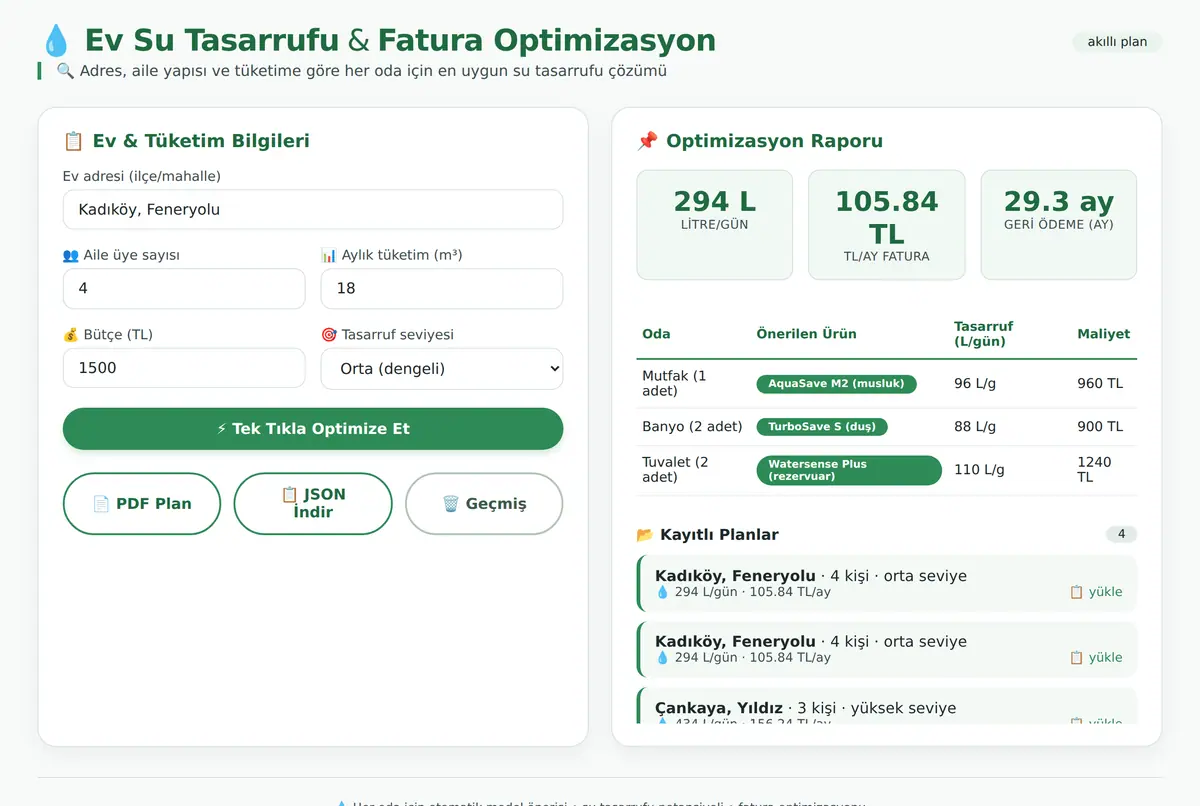Image resolution: width=1200 pixels, height=806 pixels.
Task: Click Tek Tıkla Optimize Et button
Action: click(x=313, y=429)
